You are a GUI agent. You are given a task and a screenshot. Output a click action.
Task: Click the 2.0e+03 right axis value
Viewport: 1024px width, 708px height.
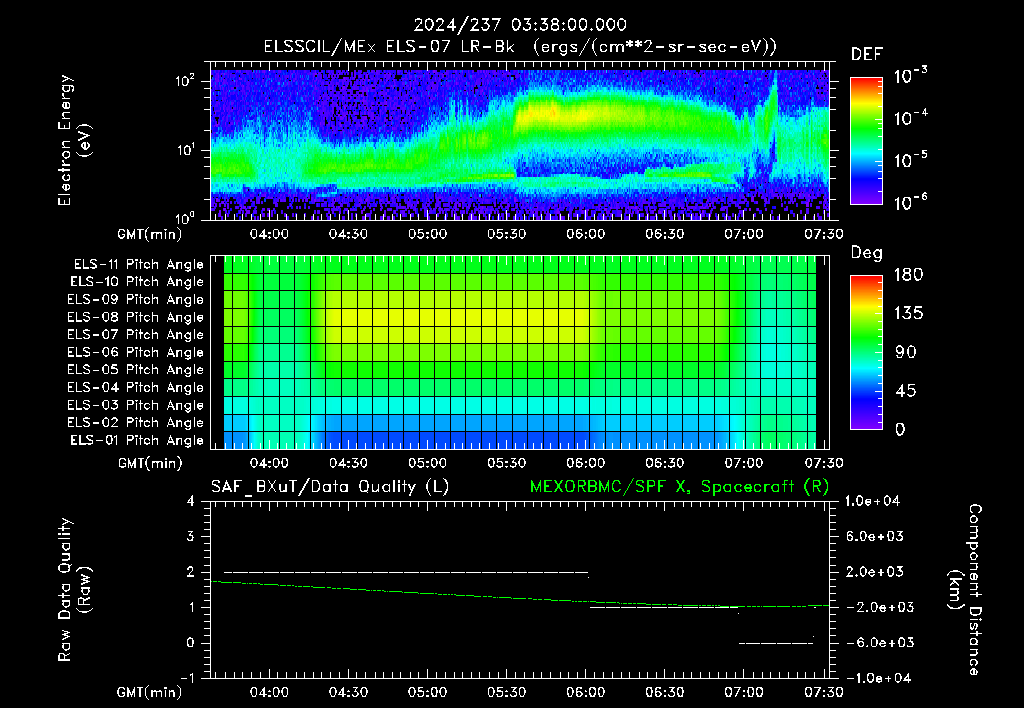click(x=875, y=571)
